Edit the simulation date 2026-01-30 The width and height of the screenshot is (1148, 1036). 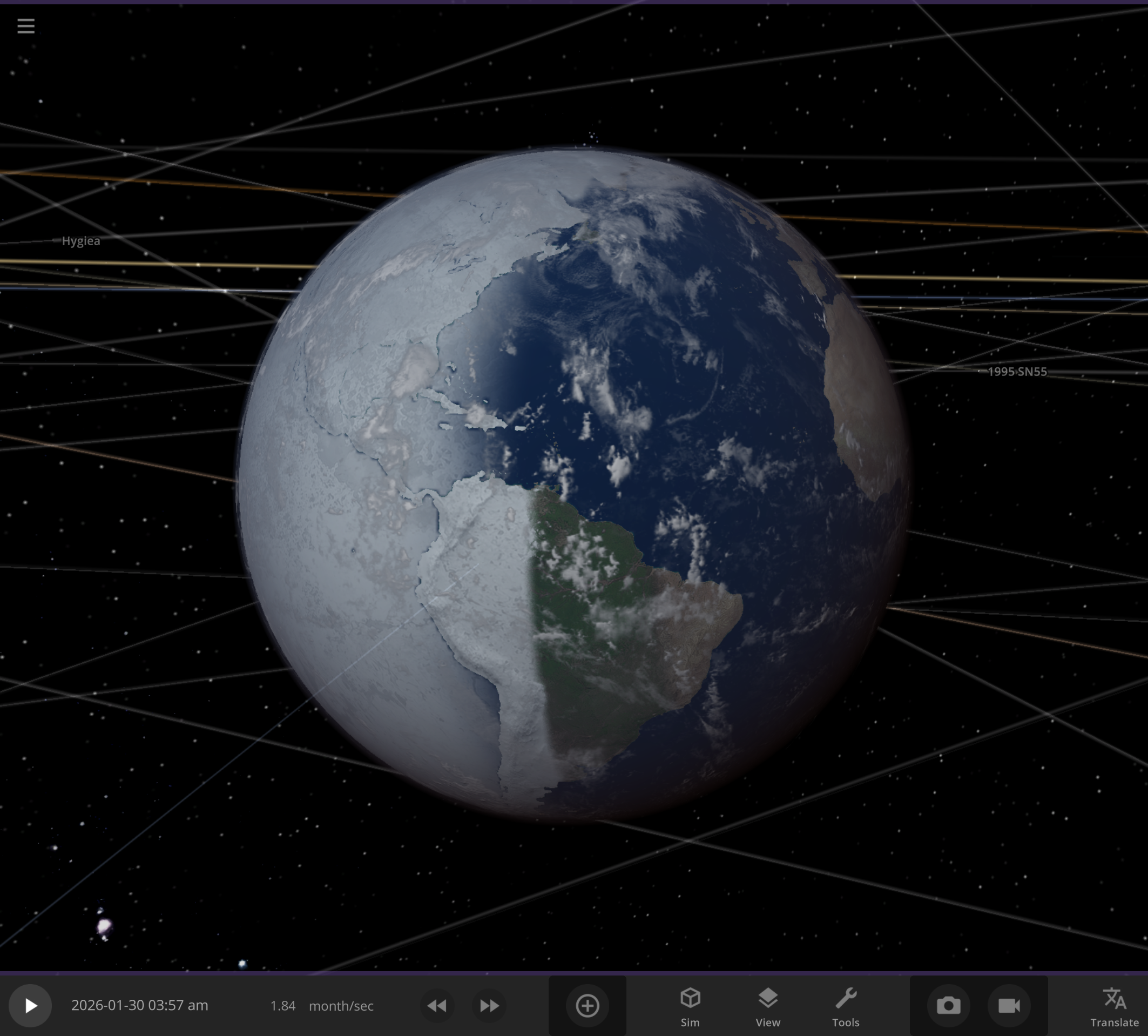[x=140, y=1005]
